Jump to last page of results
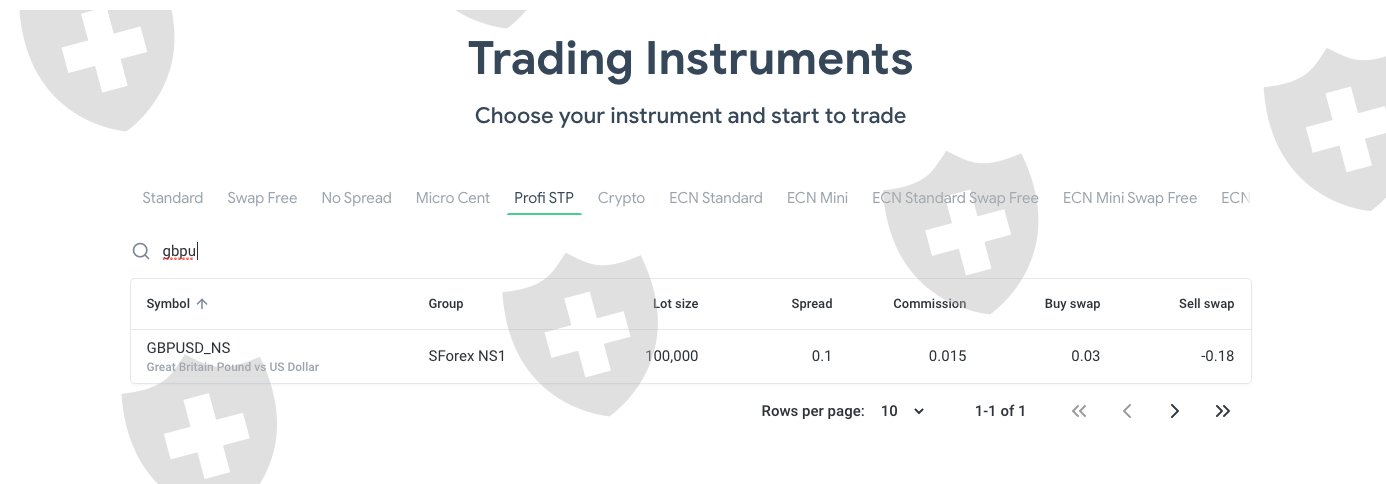Image resolution: width=1386 pixels, height=484 pixels. pyautogui.click(x=1222, y=411)
